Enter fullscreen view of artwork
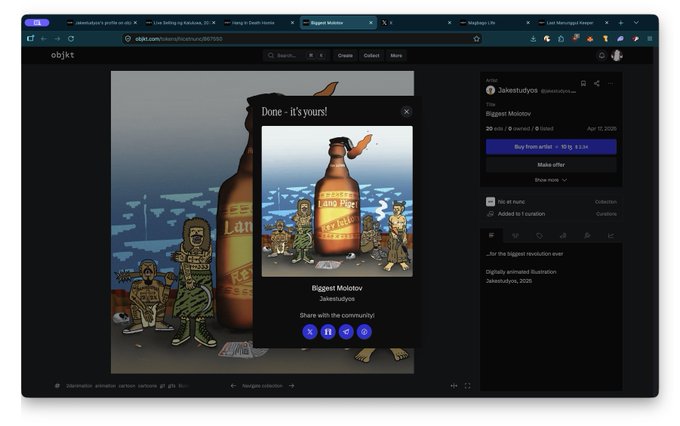This screenshot has width=680, height=426. [x=468, y=386]
